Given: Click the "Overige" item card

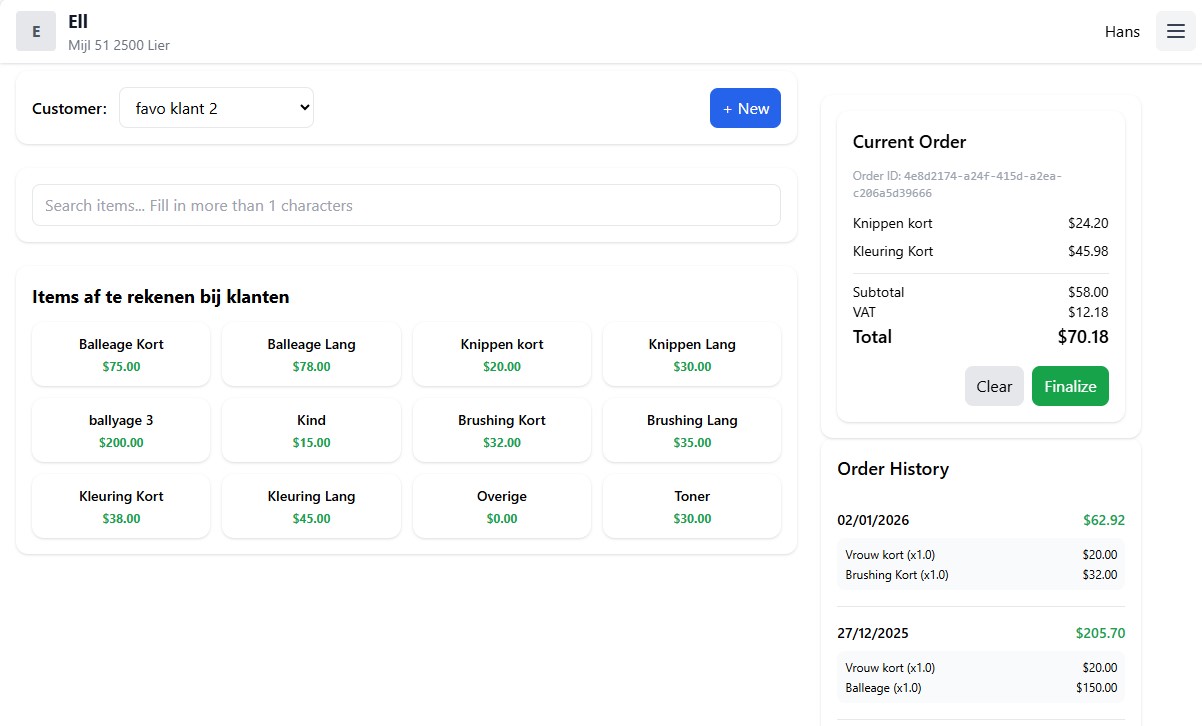Looking at the screenshot, I should coord(501,506).
